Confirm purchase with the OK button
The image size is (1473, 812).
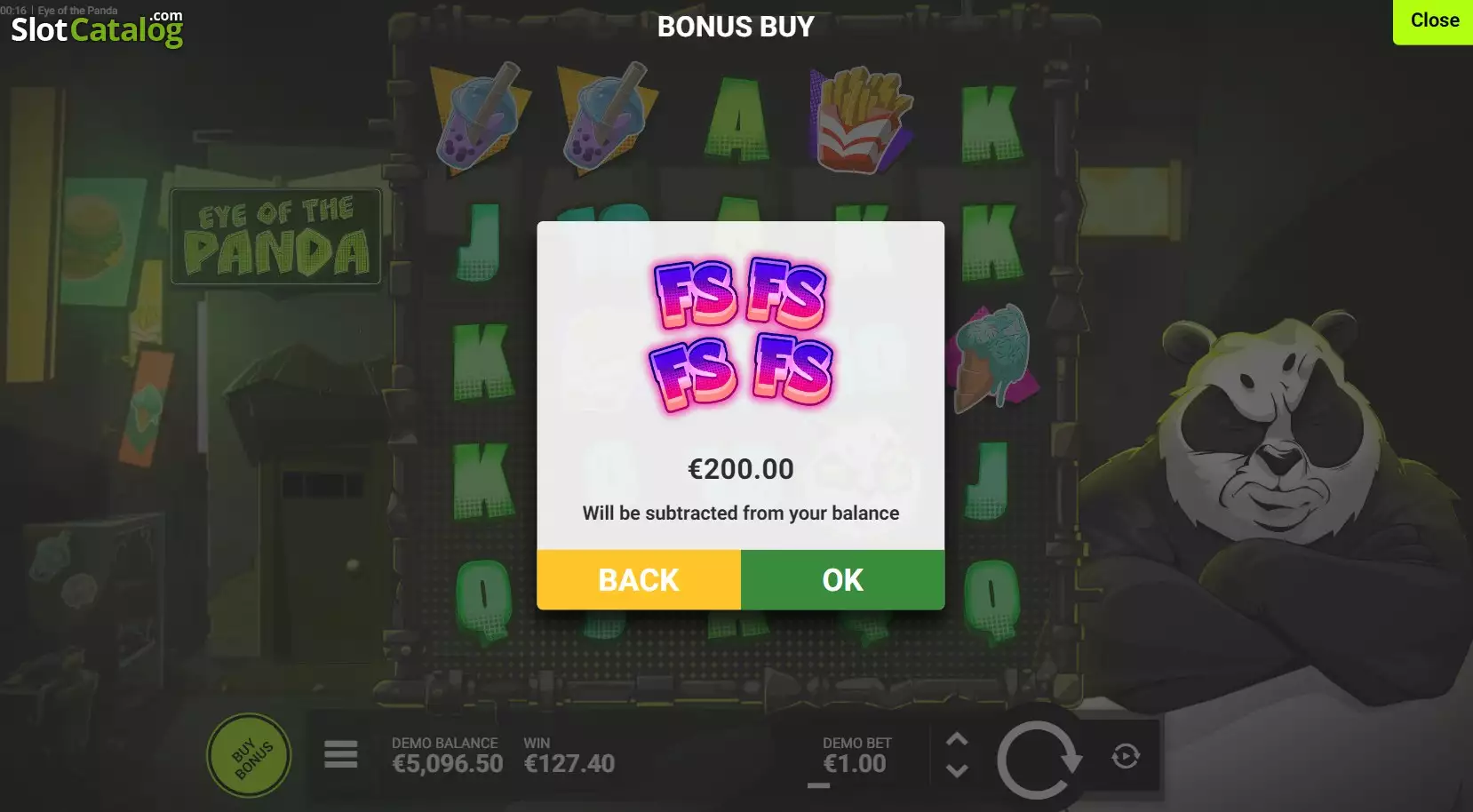[x=842, y=579]
